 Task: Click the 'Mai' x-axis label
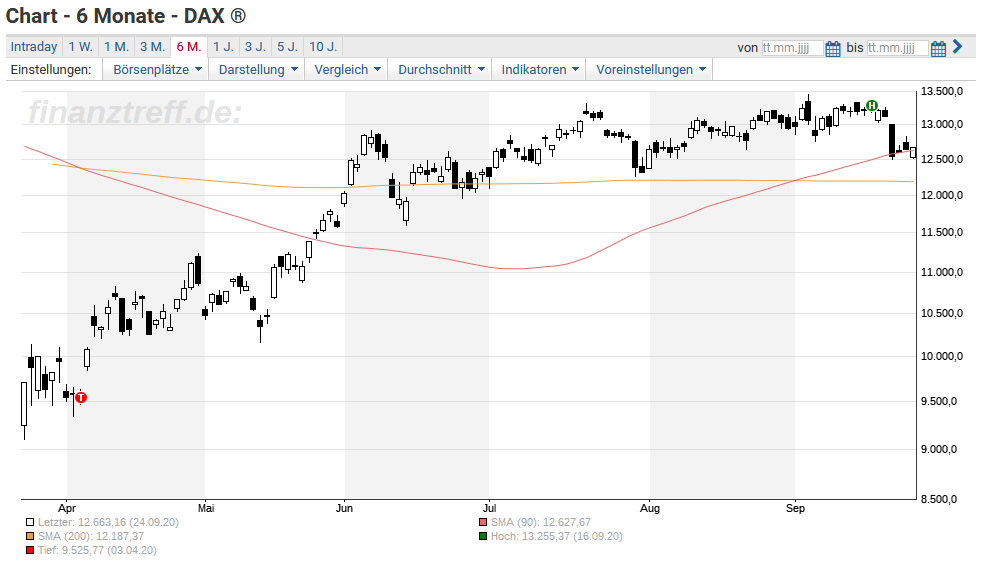[206, 508]
